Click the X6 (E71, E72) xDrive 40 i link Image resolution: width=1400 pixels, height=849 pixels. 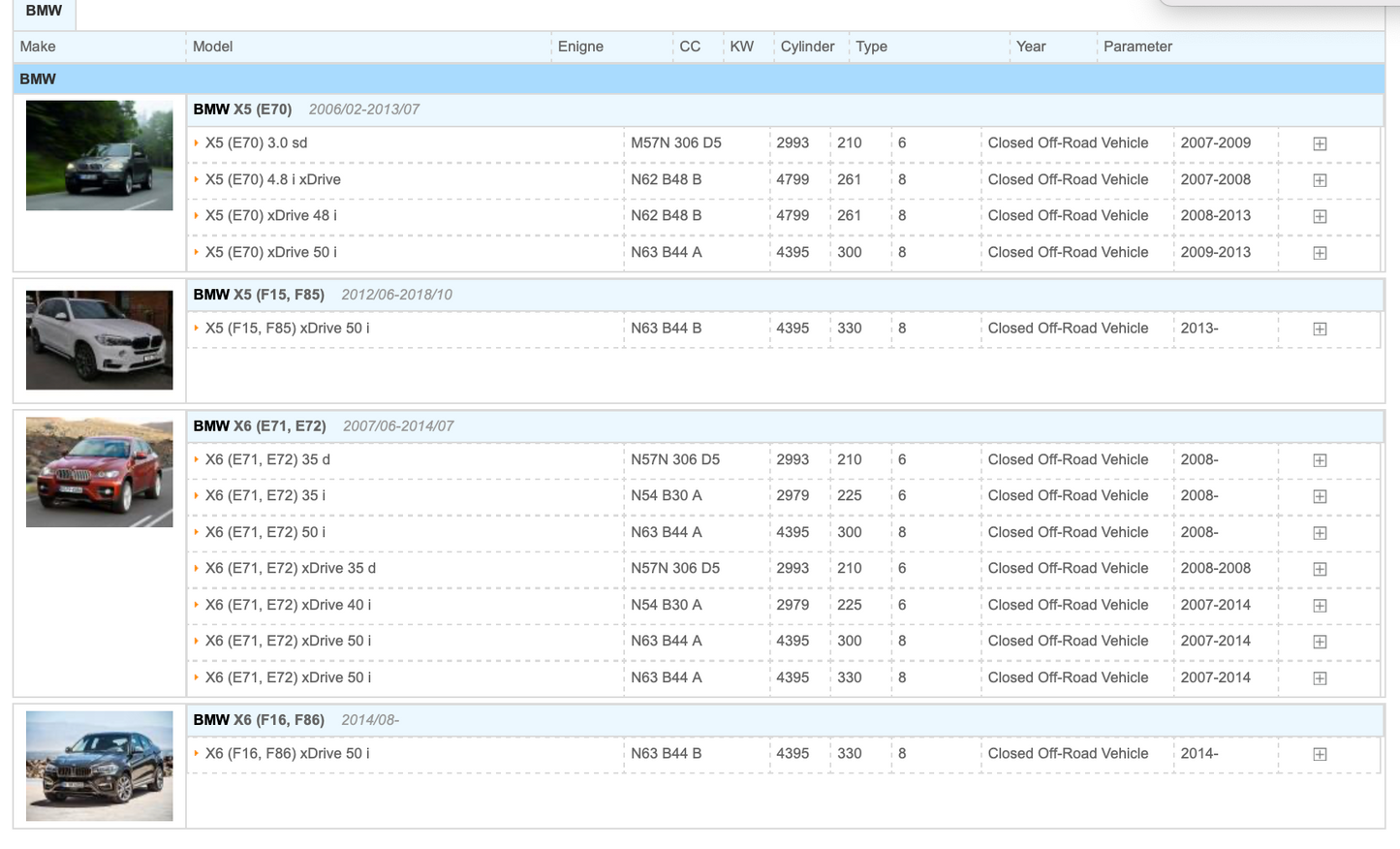288,605
